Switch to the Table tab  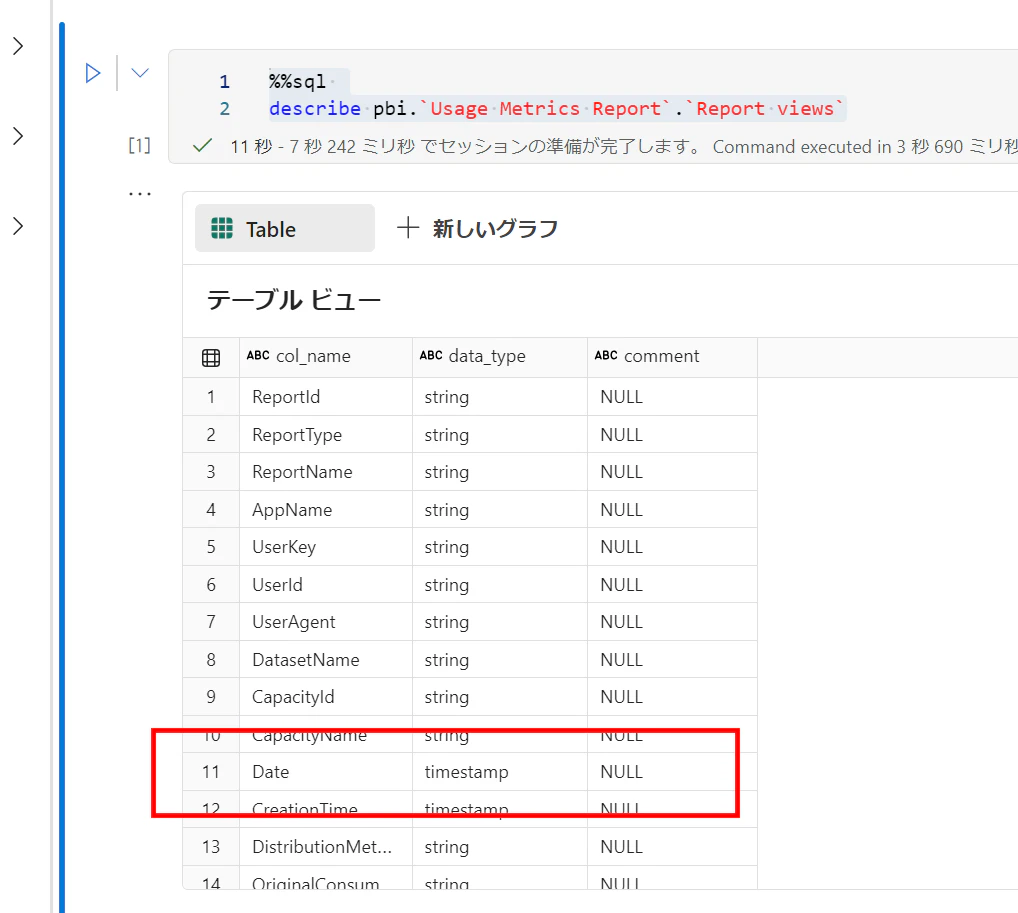point(284,229)
